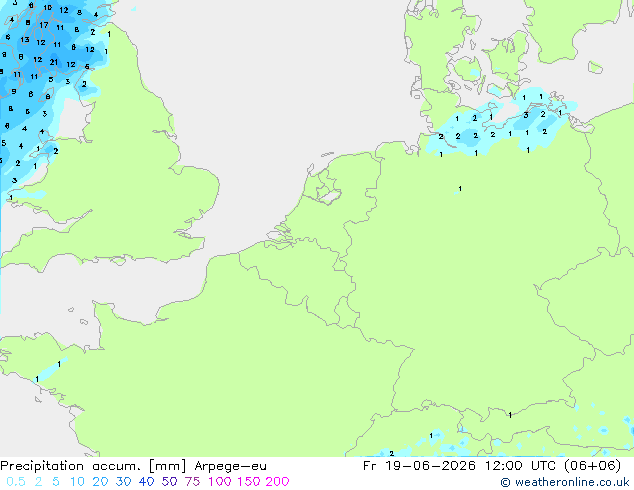Screen dimensions: 634x490
Task: Click the Precipitation accum. title text
Action: point(71,466)
